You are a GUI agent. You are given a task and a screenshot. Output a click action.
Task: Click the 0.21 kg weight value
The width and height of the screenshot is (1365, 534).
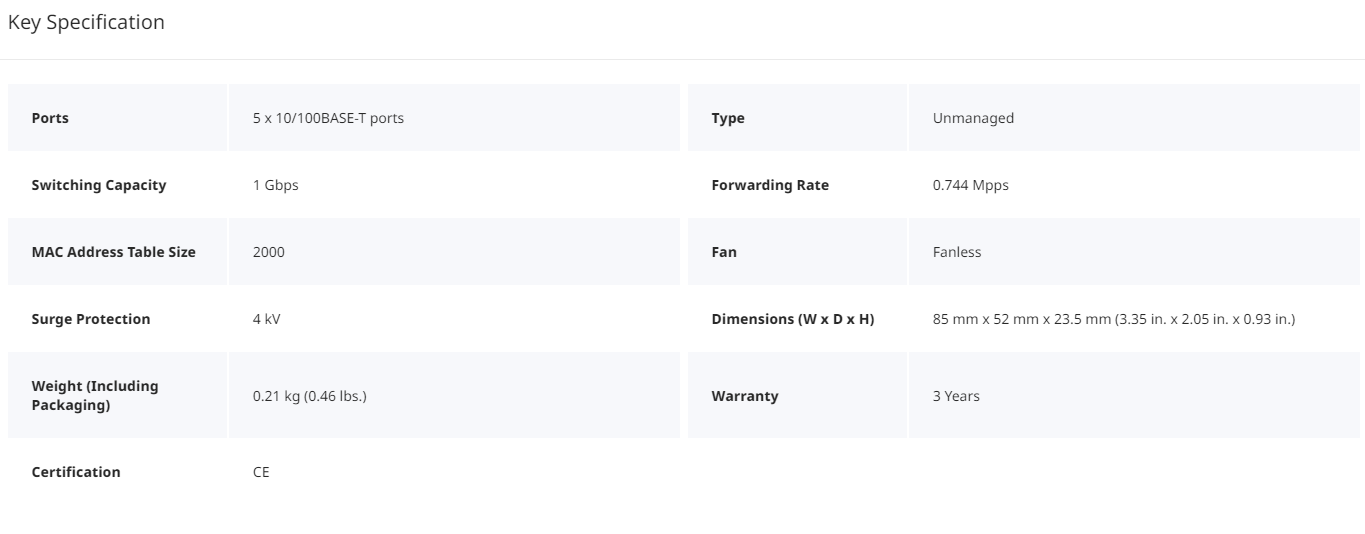(310, 396)
